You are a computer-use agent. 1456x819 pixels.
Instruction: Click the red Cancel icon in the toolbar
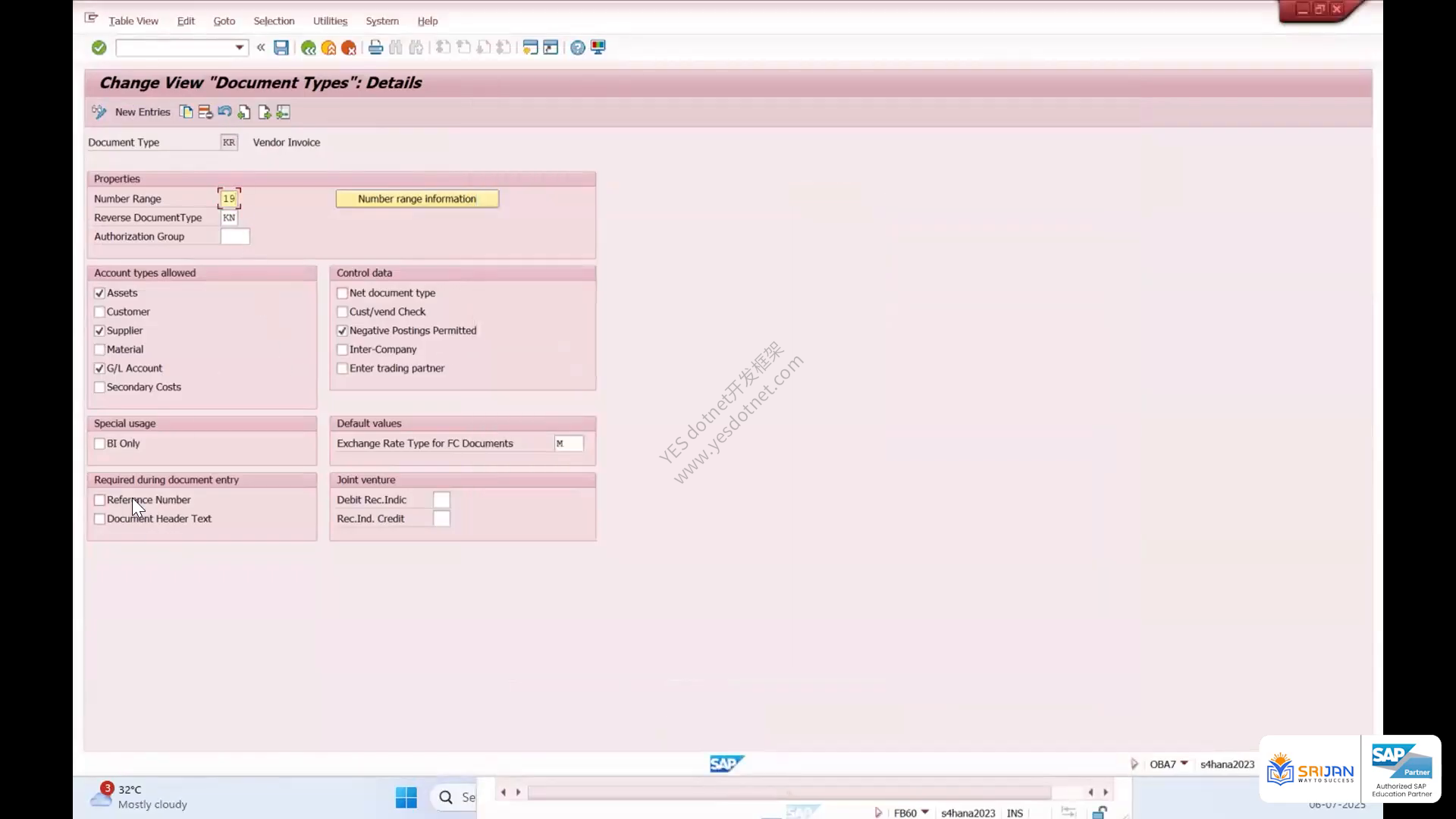pyautogui.click(x=349, y=48)
